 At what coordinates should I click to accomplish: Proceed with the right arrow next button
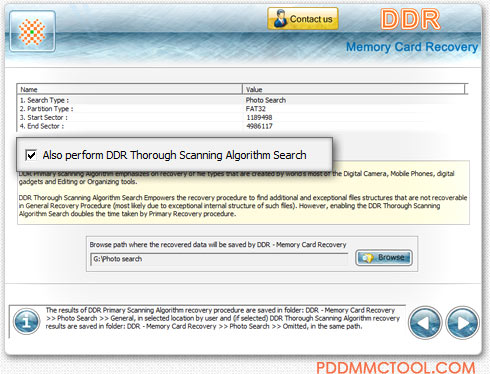tap(463, 323)
